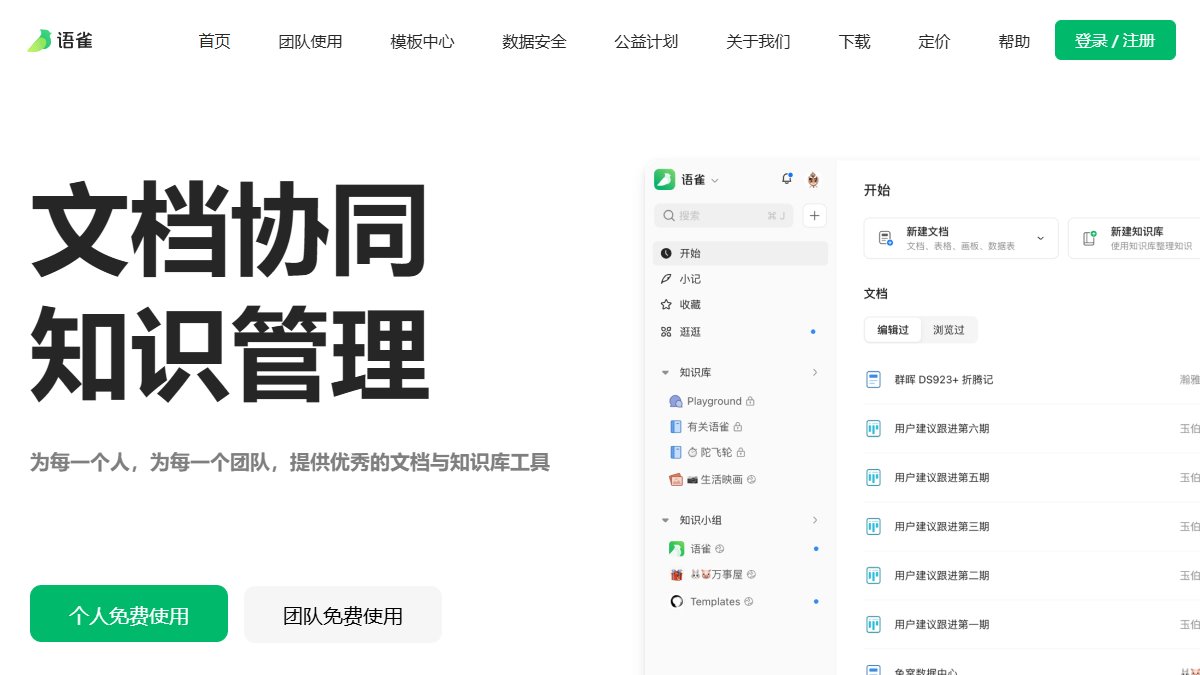Click the right chevron of 知识小组 section

point(815,520)
